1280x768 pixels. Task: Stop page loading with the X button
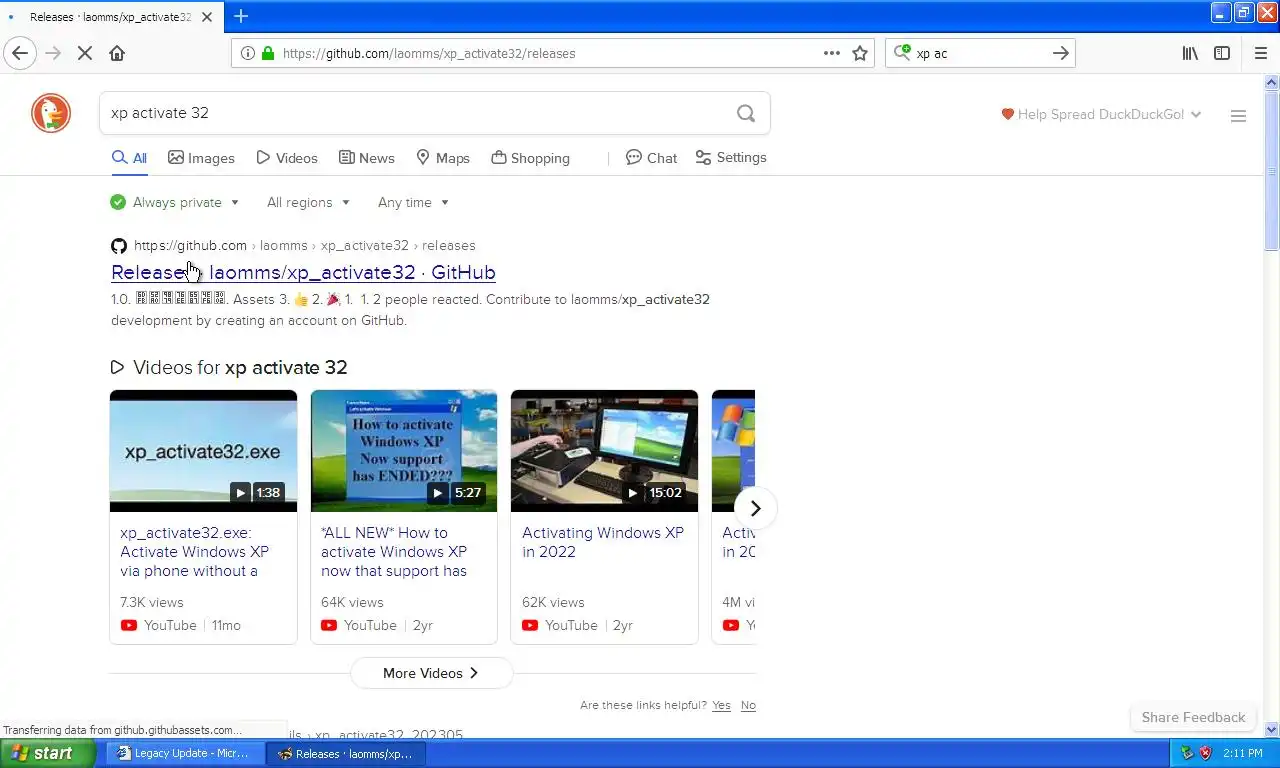tap(85, 53)
